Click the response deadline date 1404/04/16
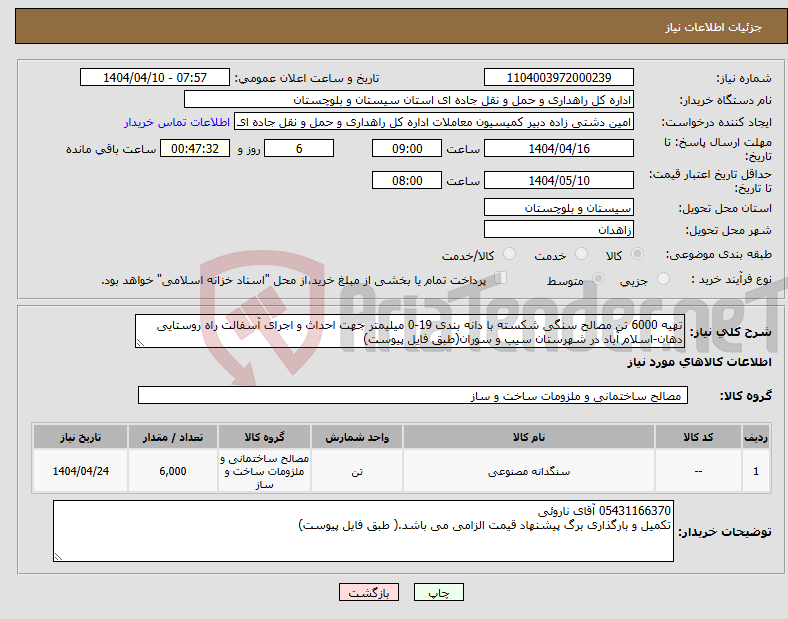 (558, 148)
